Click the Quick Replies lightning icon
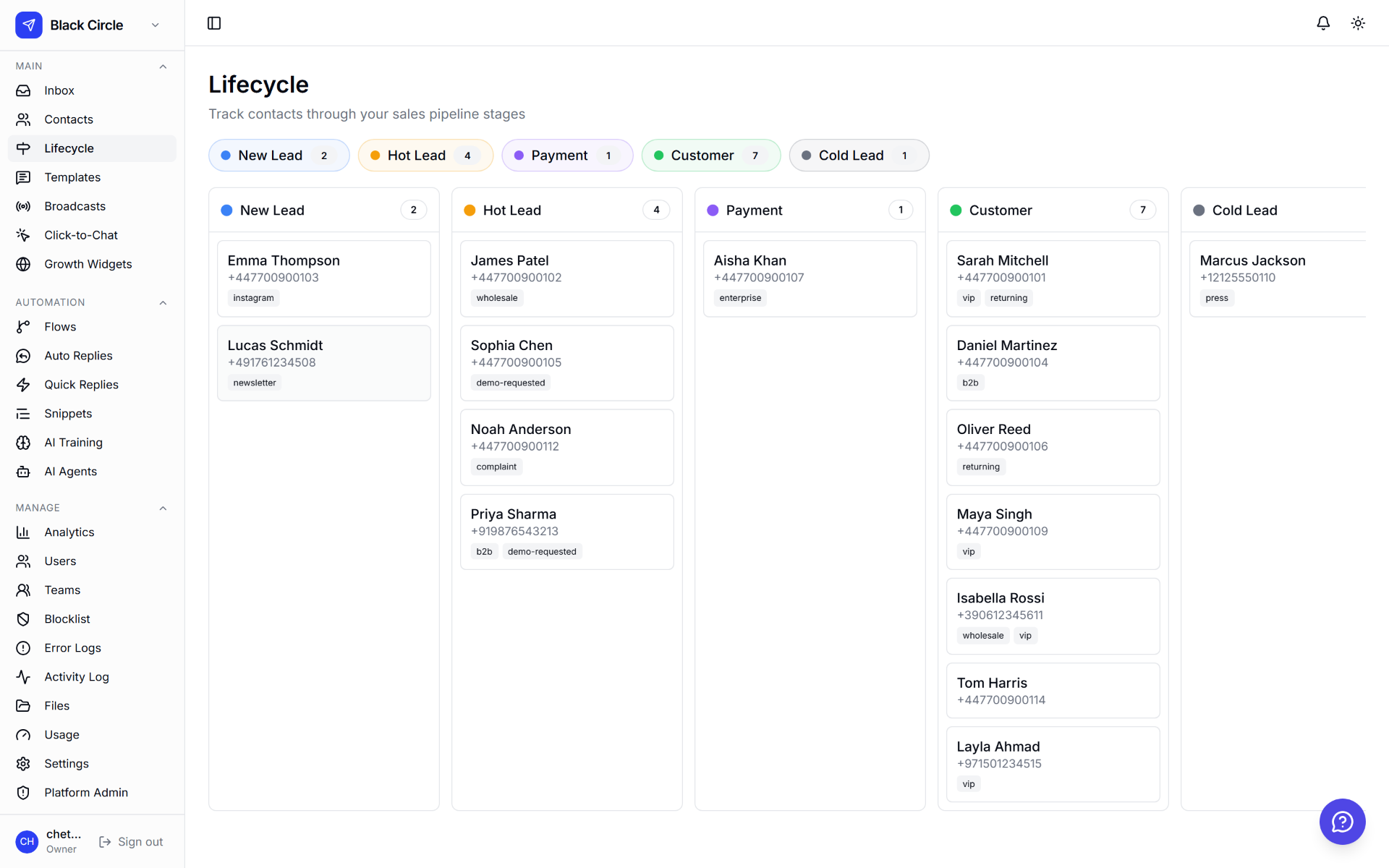This screenshot has height=868, width=1389. pyautogui.click(x=23, y=385)
